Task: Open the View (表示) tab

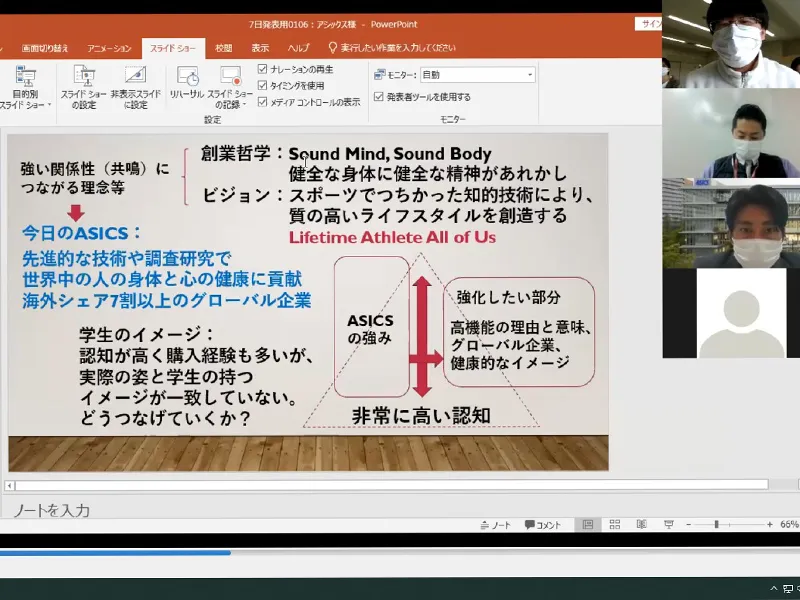Action: 260,48
